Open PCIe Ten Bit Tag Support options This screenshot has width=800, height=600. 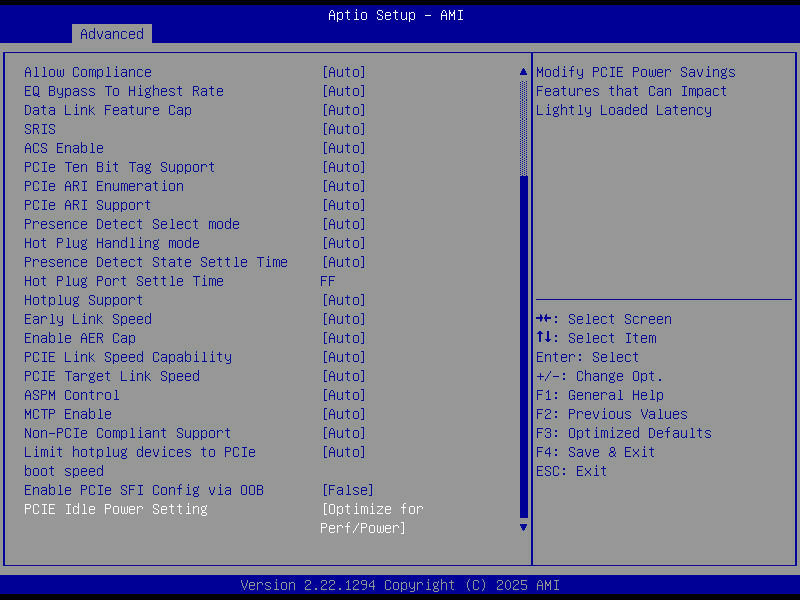pos(344,166)
